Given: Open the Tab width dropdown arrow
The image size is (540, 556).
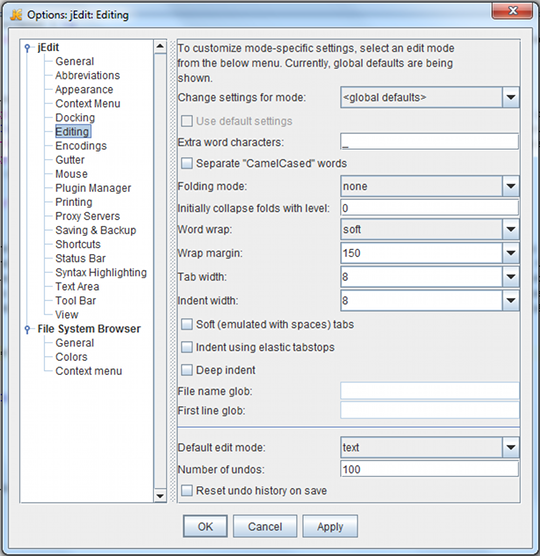Looking at the screenshot, I should click(x=511, y=277).
